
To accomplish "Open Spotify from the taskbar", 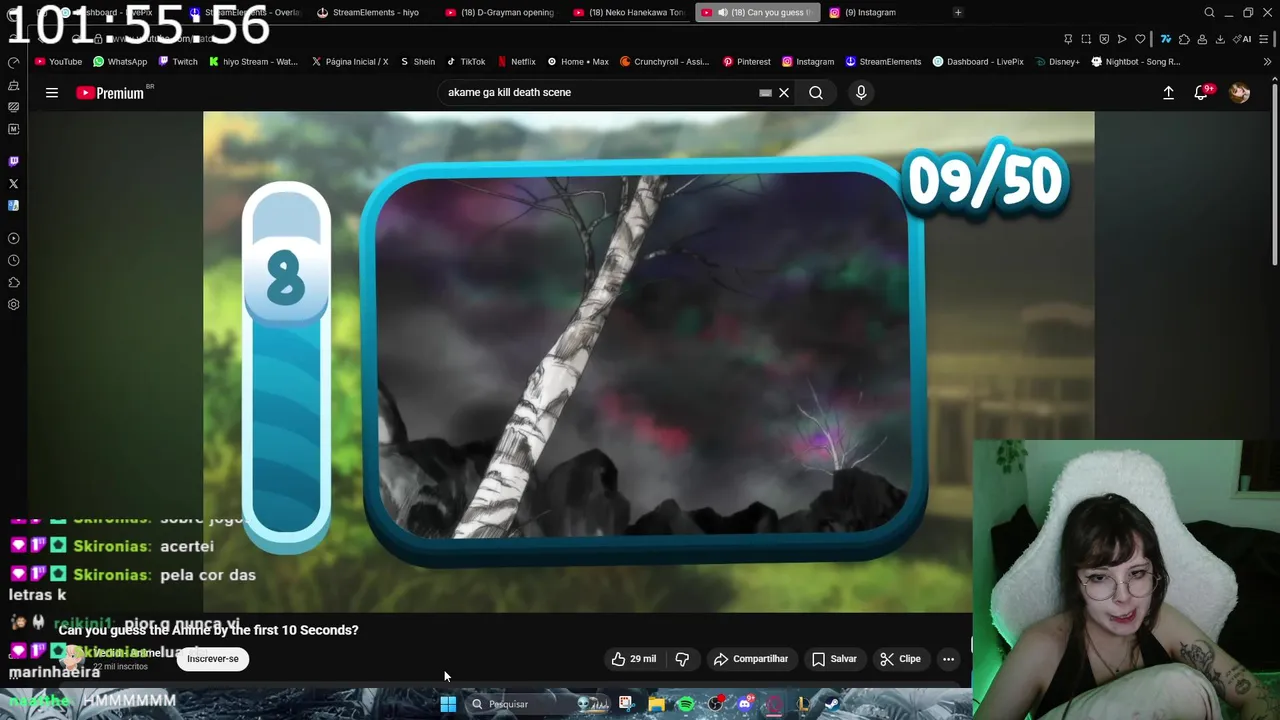I will [x=686, y=704].
